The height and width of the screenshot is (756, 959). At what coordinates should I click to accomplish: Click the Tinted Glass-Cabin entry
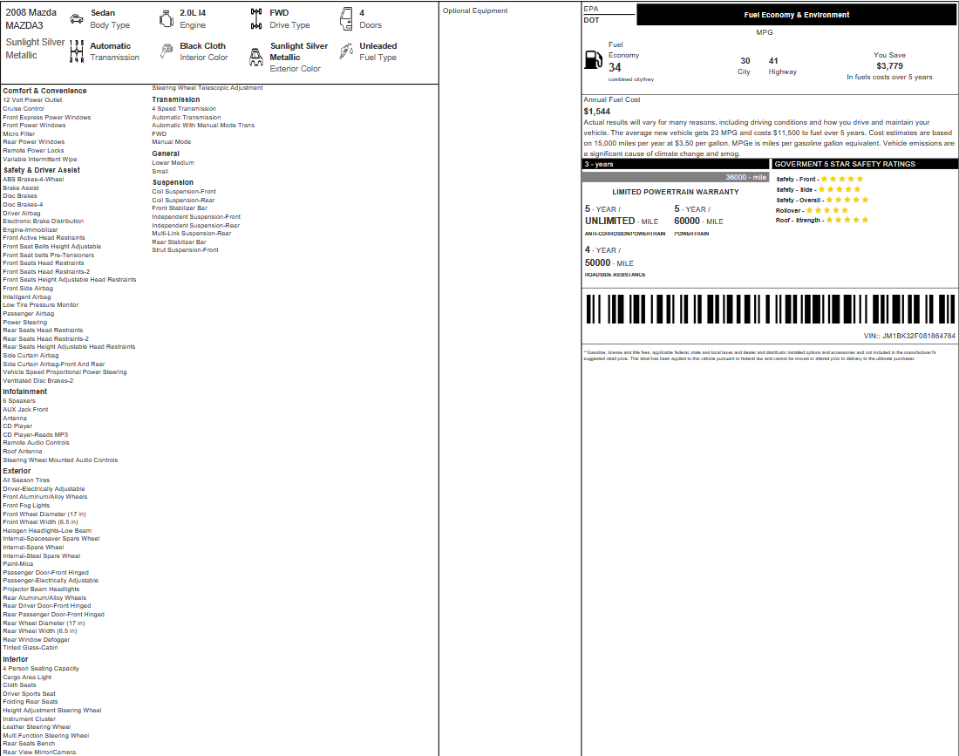pos(30,648)
